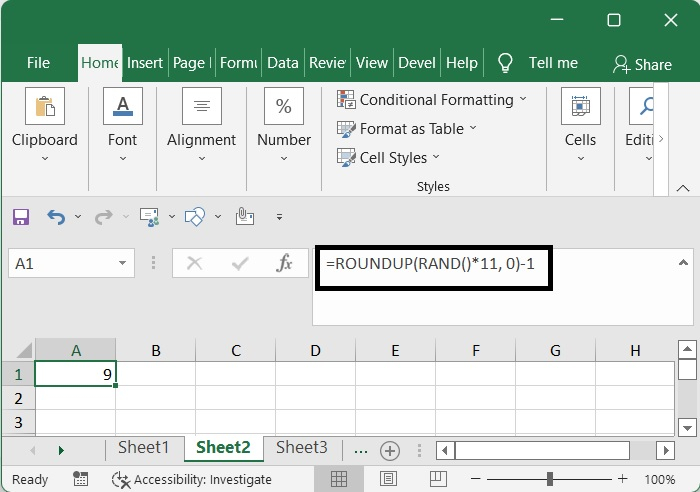Select column G header
The height and width of the screenshot is (492, 700).
click(x=555, y=350)
